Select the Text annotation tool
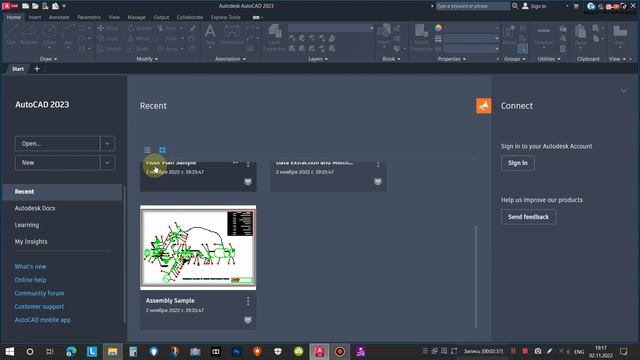The height and width of the screenshot is (360, 640). (x=210, y=34)
